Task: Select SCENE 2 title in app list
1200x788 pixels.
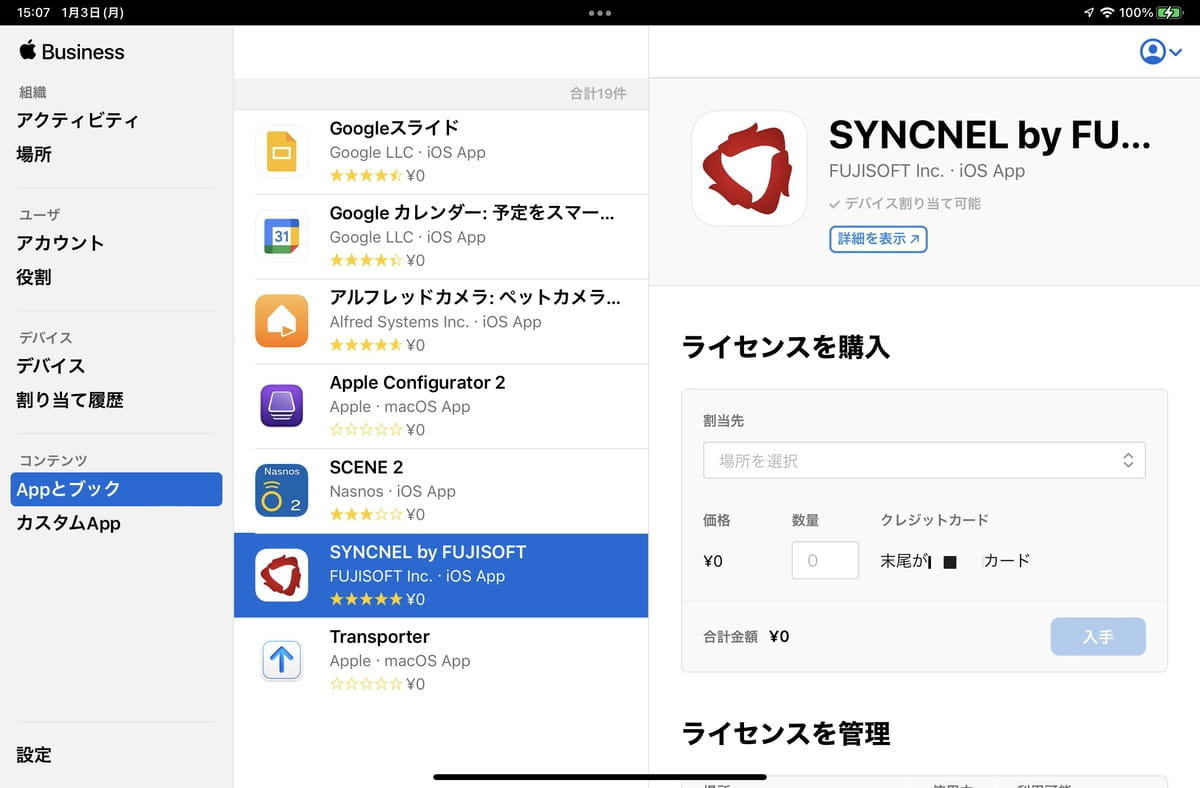Action: (x=366, y=467)
